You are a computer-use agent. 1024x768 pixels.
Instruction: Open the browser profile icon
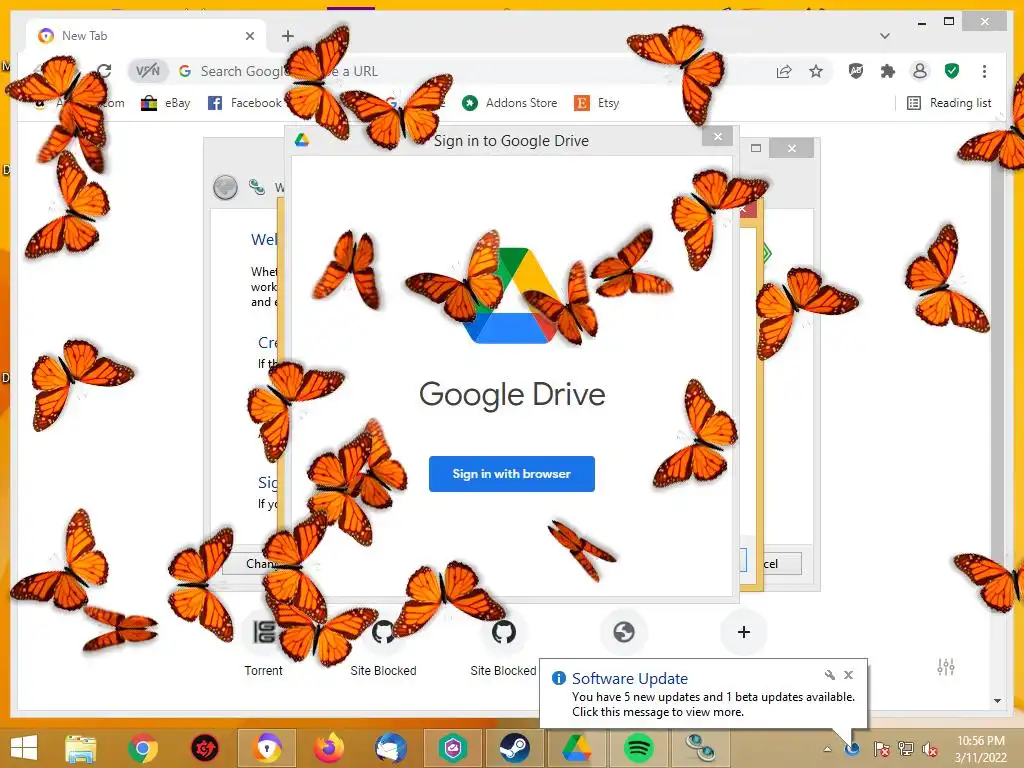pos(920,71)
